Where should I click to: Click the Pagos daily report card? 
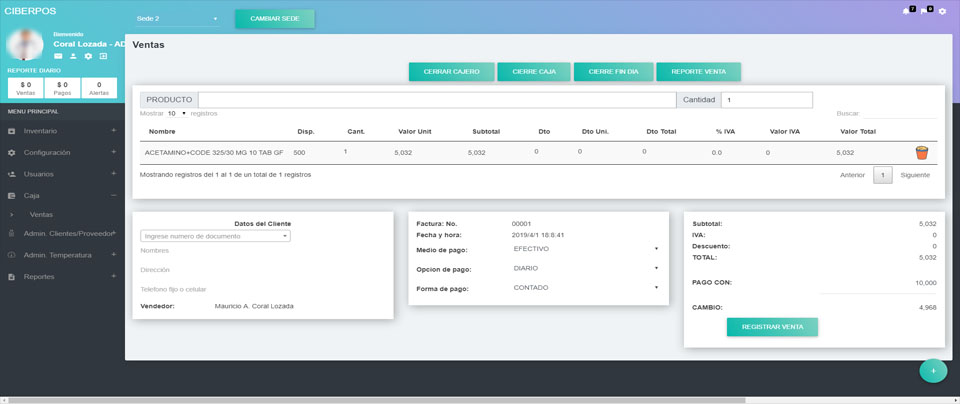(62, 88)
